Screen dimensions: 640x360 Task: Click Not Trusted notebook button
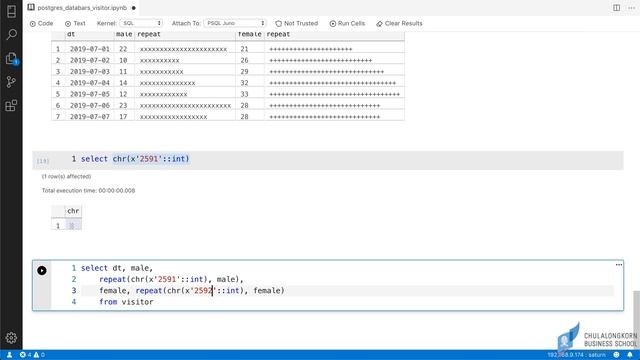click(x=297, y=23)
